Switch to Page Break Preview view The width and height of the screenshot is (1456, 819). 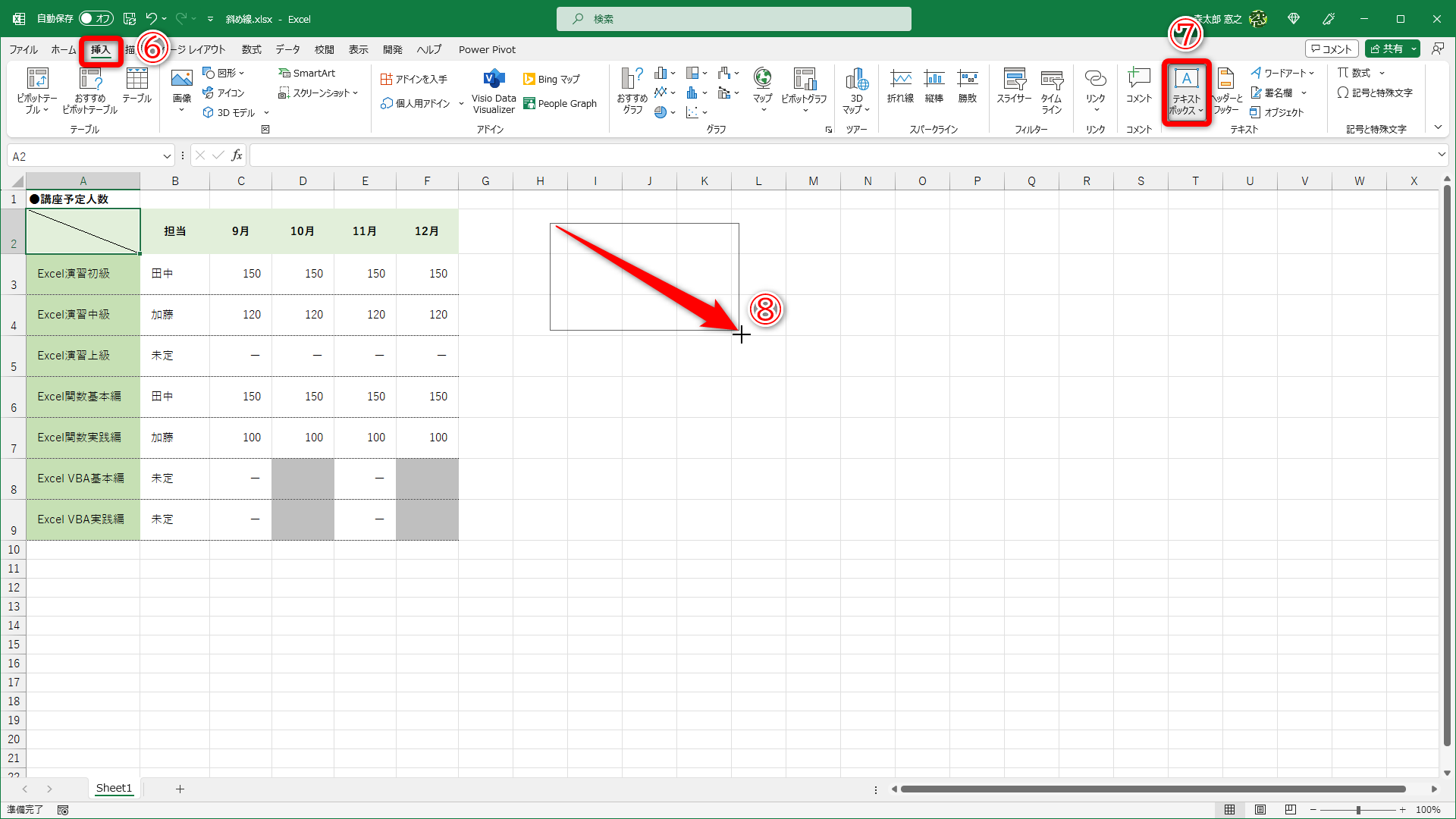[x=1290, y=810]
